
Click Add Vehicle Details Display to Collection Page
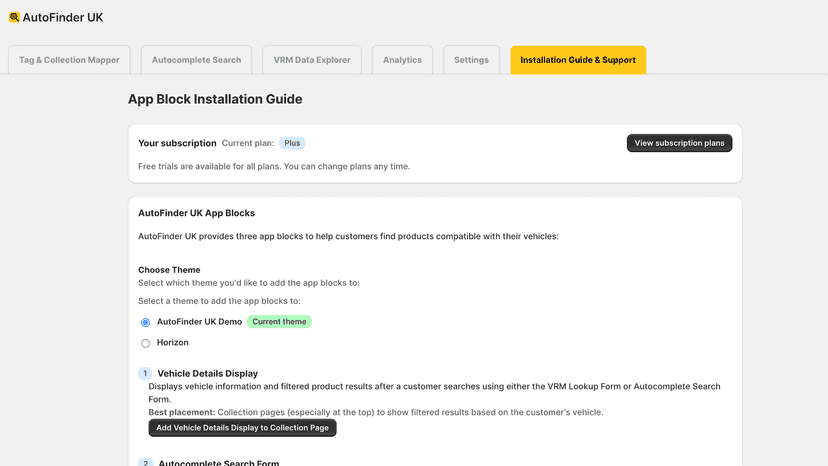pos(242,428)
